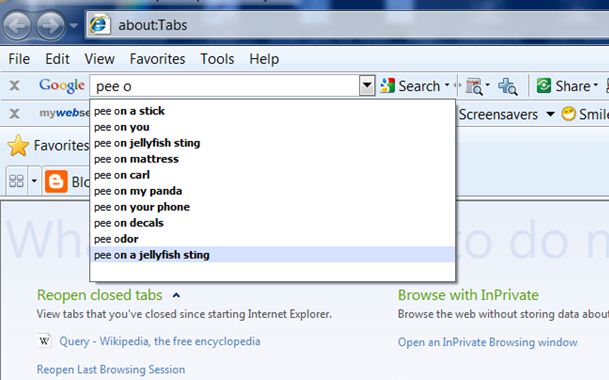609x380 pixels.
Task: Click the browser Forward arrow button
Action: tap(51, 26)
